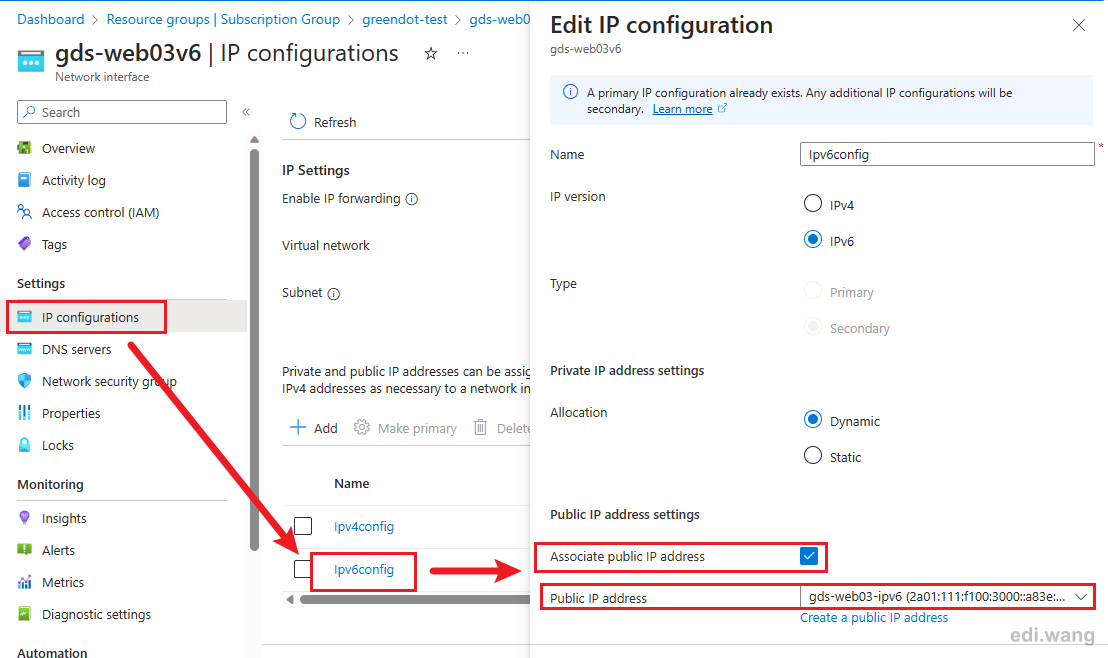The image size is (1108, 658).
Task: Select Static allocation
Action: coord(813,455)
